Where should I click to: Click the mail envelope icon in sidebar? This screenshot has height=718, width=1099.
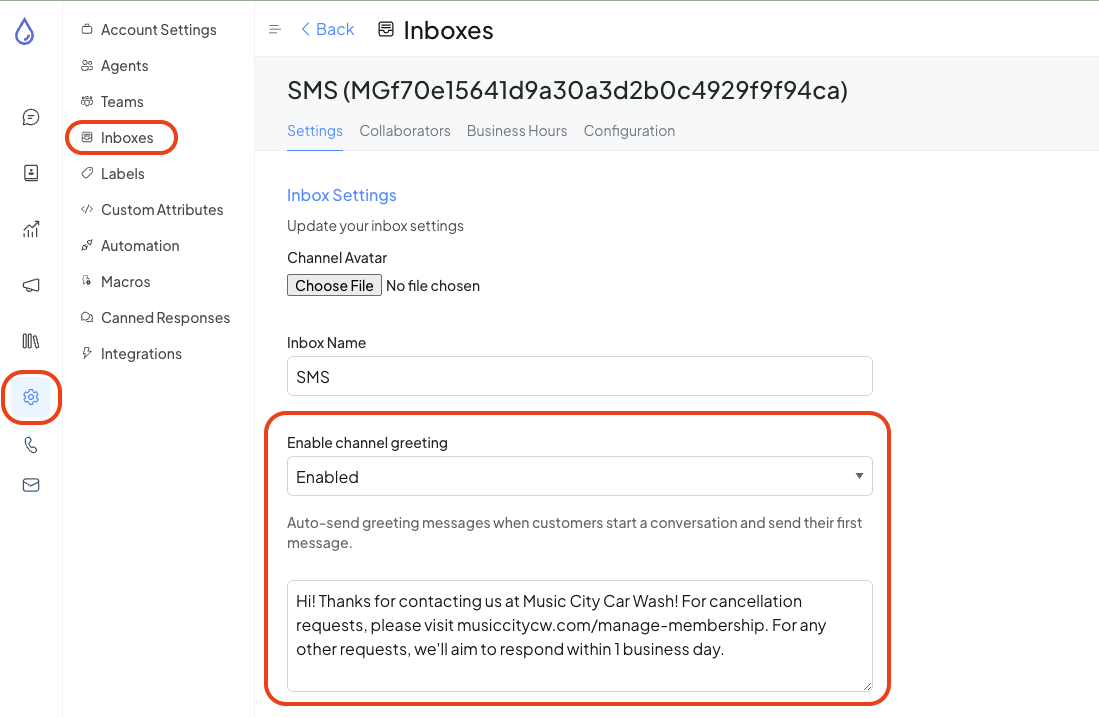tap(31, 485)
